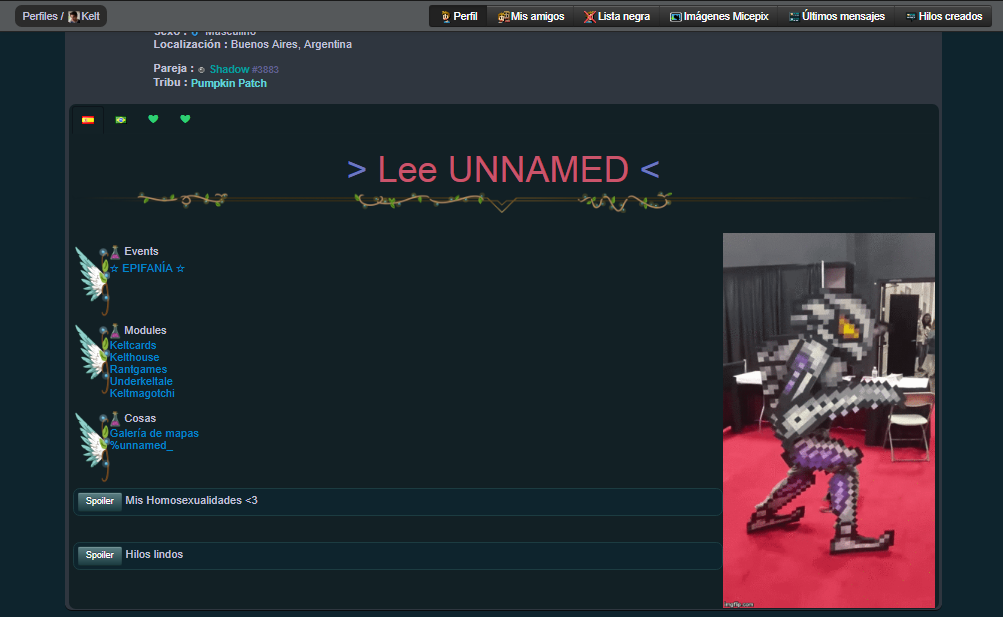Click the Kelt avatar icon in breadcrumb

pyautogui.click(x=74, y=17)
